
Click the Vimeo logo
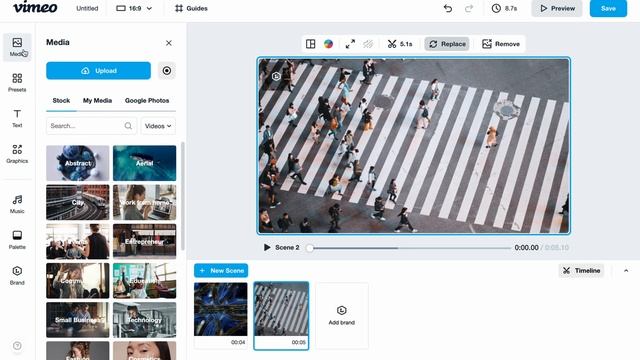pyautogui.click(x=36, y=7)
